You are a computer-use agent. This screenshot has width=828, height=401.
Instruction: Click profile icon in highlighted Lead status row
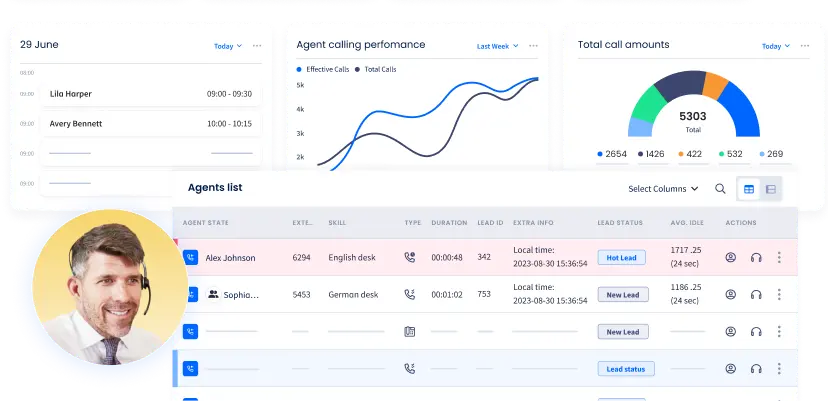731,368
